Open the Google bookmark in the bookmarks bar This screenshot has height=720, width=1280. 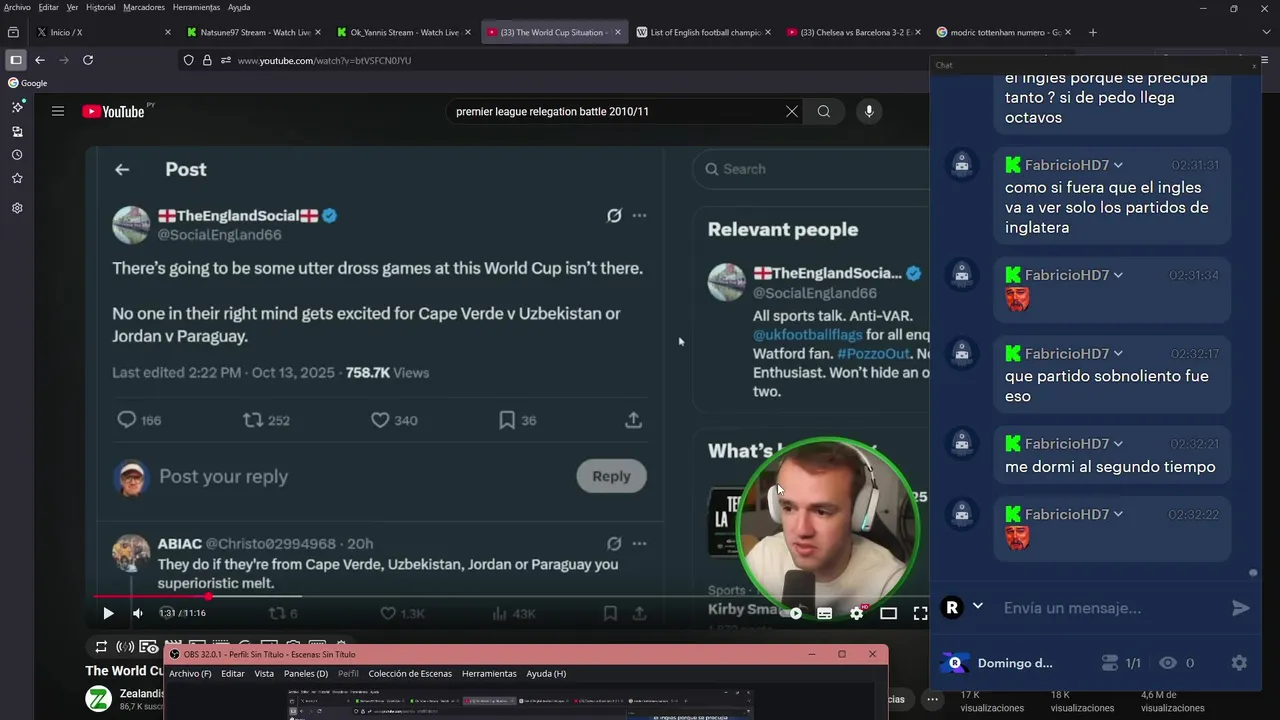(28, 83)
